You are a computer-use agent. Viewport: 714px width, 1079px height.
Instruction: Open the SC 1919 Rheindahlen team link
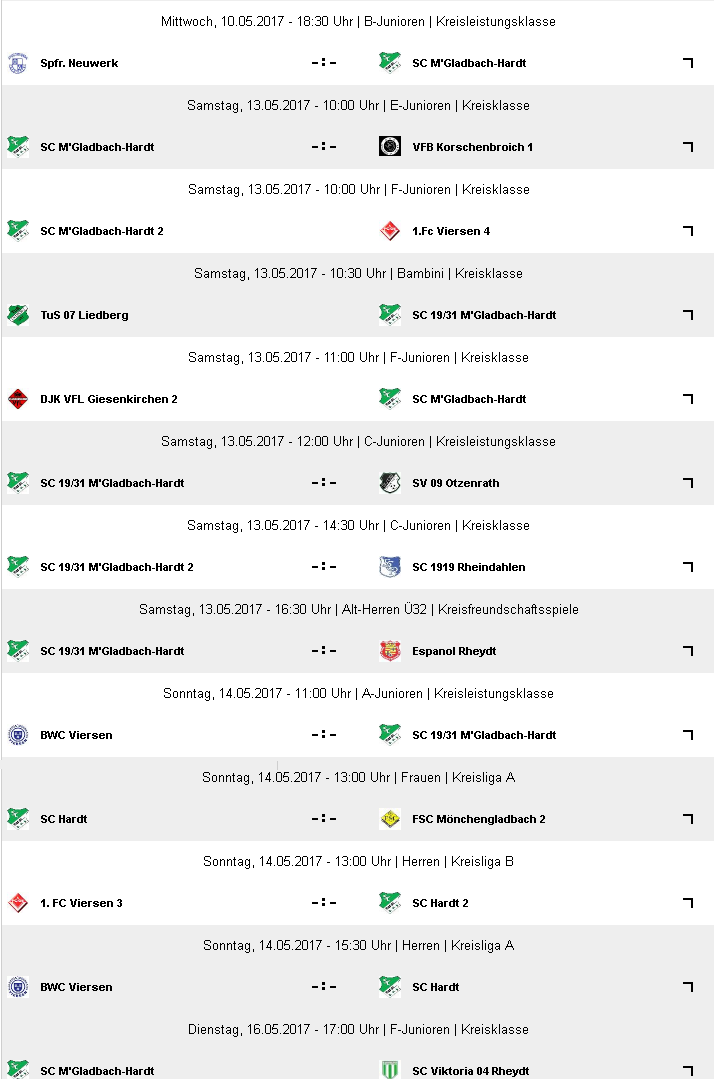pyautogui.click(x=468, y=567)
